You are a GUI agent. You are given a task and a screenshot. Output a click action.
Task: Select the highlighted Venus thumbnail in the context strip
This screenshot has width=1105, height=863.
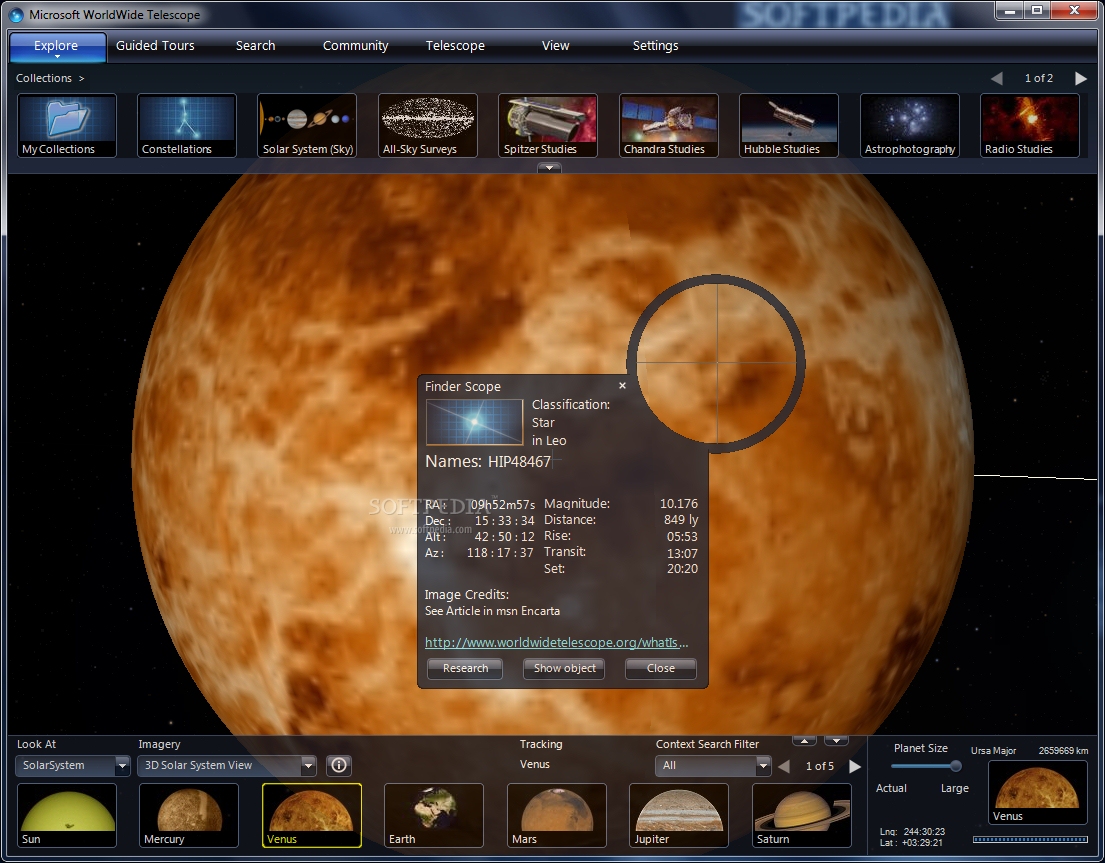point(311,815)
